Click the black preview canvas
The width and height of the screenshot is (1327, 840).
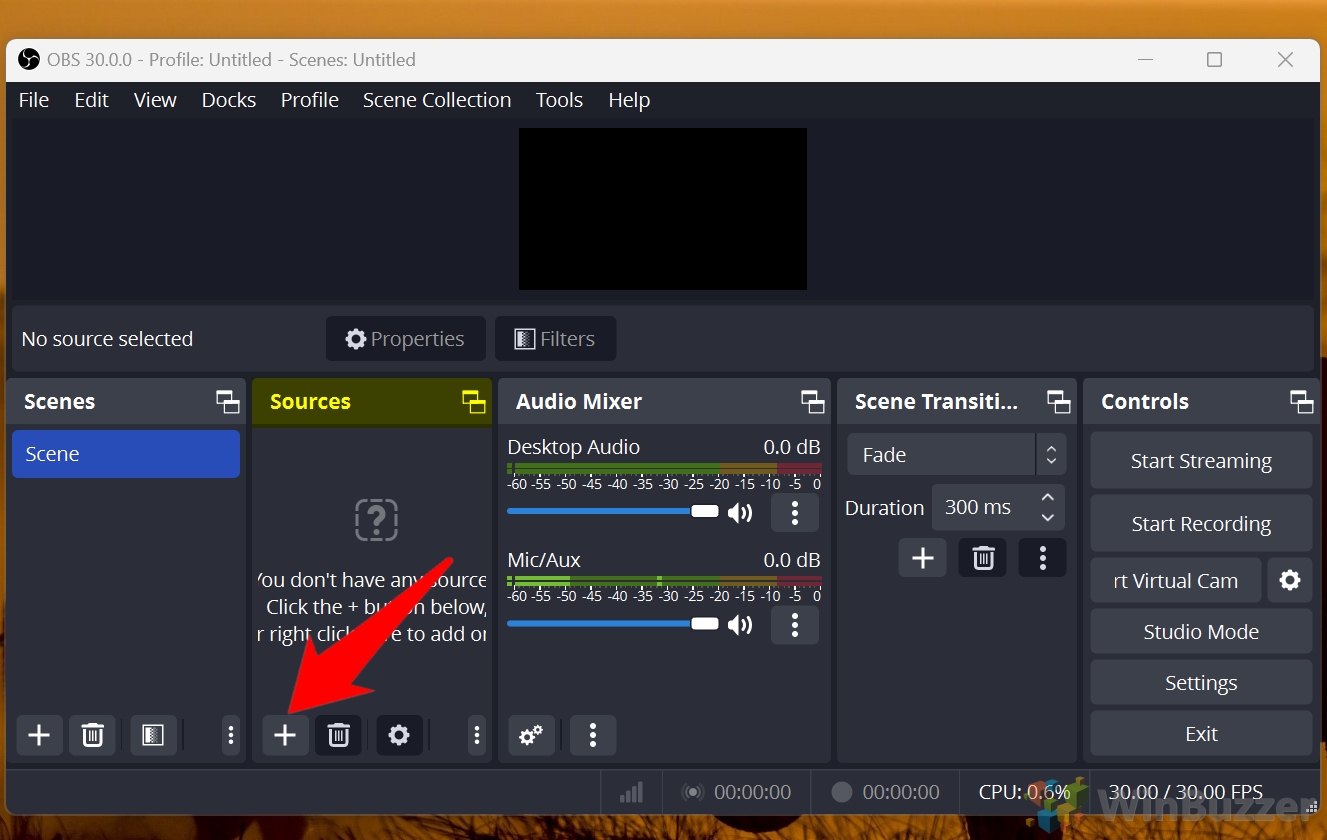[x=663, y=209]
